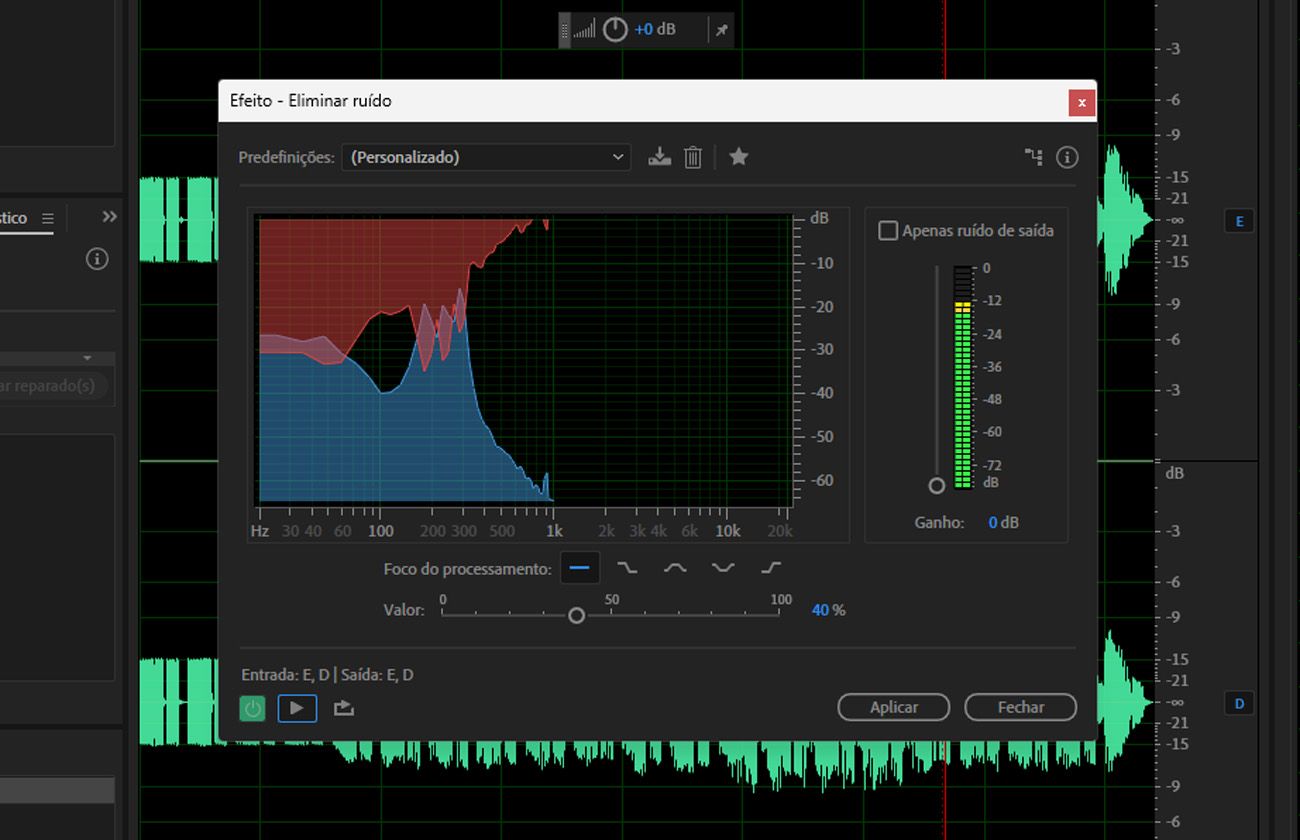Open the panel hamburger menu

click(47, 218)
